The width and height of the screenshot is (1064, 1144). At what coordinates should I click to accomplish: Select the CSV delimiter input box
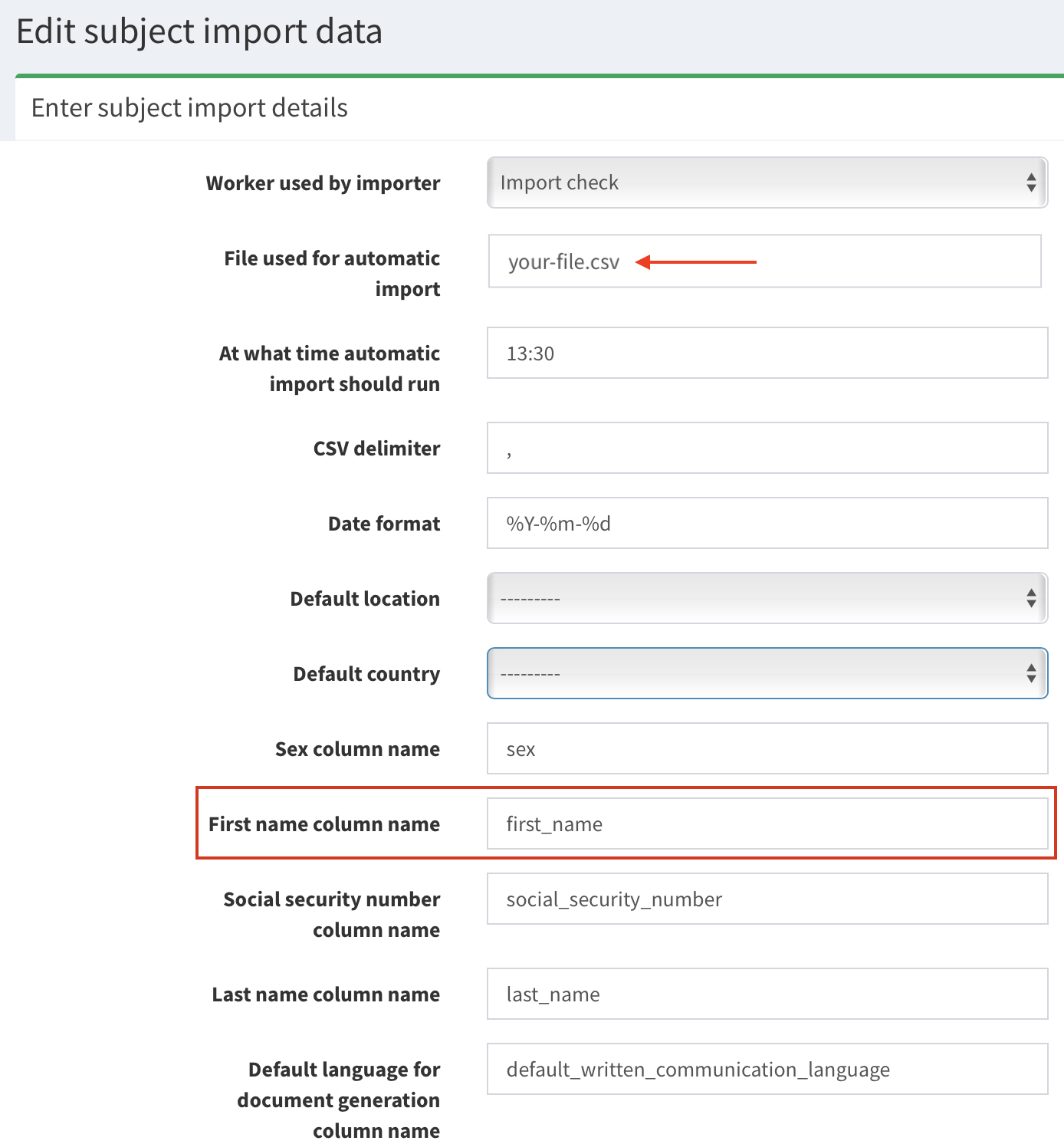[767, 448]
